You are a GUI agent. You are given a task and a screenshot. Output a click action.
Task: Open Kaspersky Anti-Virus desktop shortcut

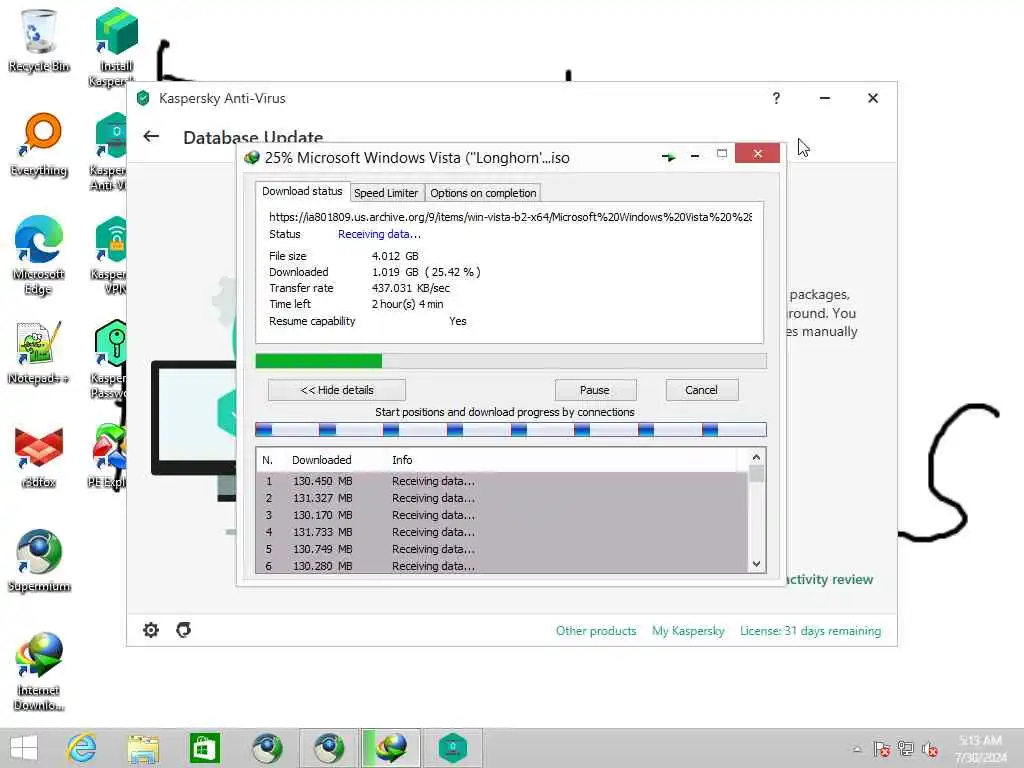pos(109,152)
